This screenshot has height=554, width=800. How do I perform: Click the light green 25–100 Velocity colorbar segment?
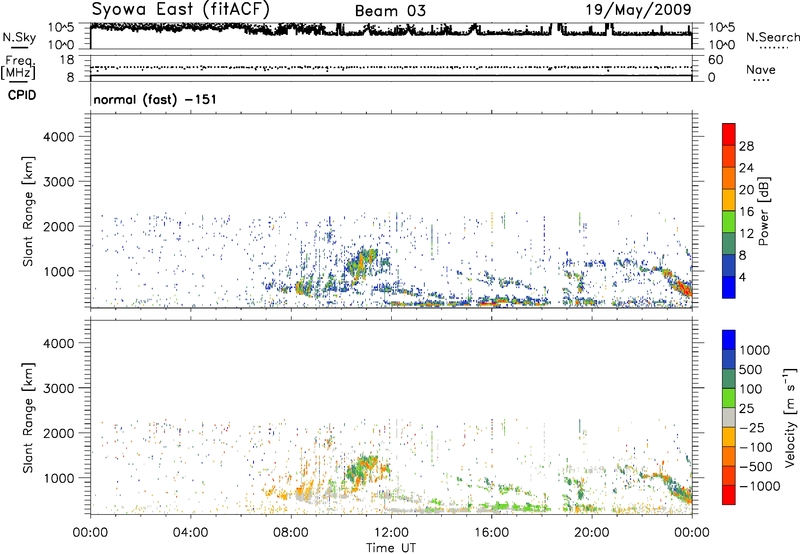point(729,398)
